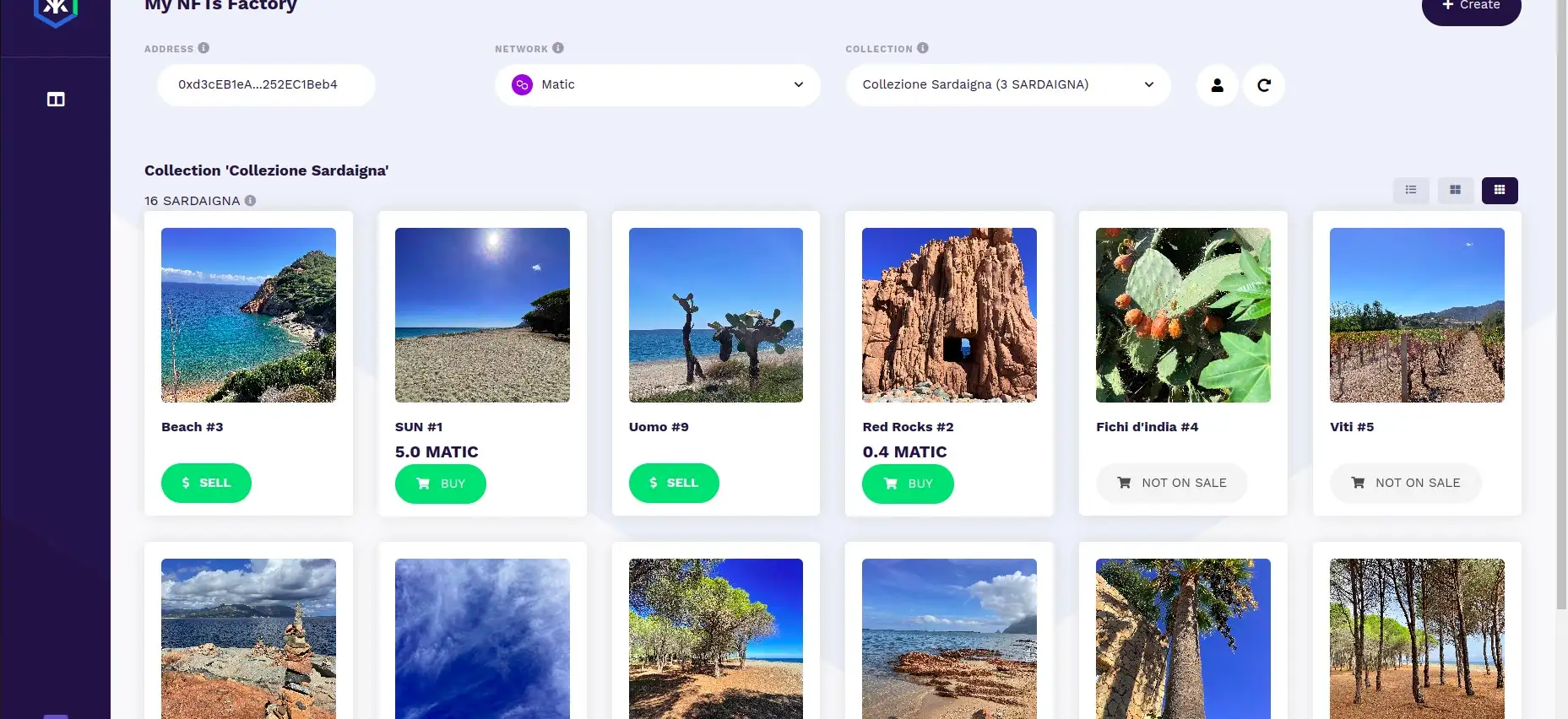
Task: Switch to list view layout
Action: pos(1410,191)
